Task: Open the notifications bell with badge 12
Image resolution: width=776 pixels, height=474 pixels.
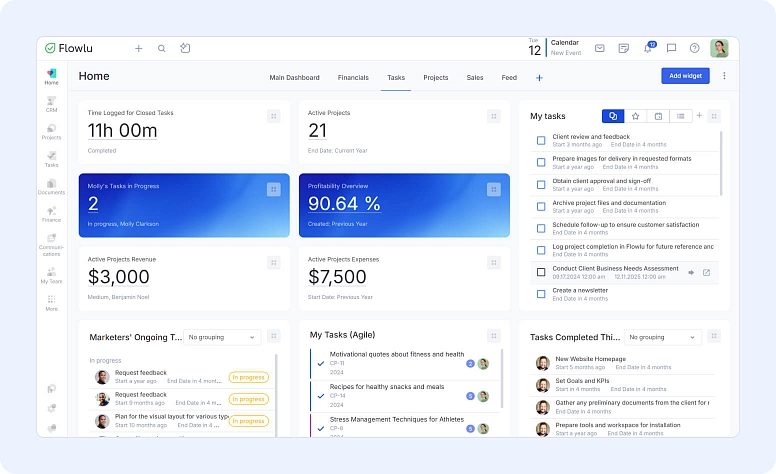Action: tap(648, 48)
